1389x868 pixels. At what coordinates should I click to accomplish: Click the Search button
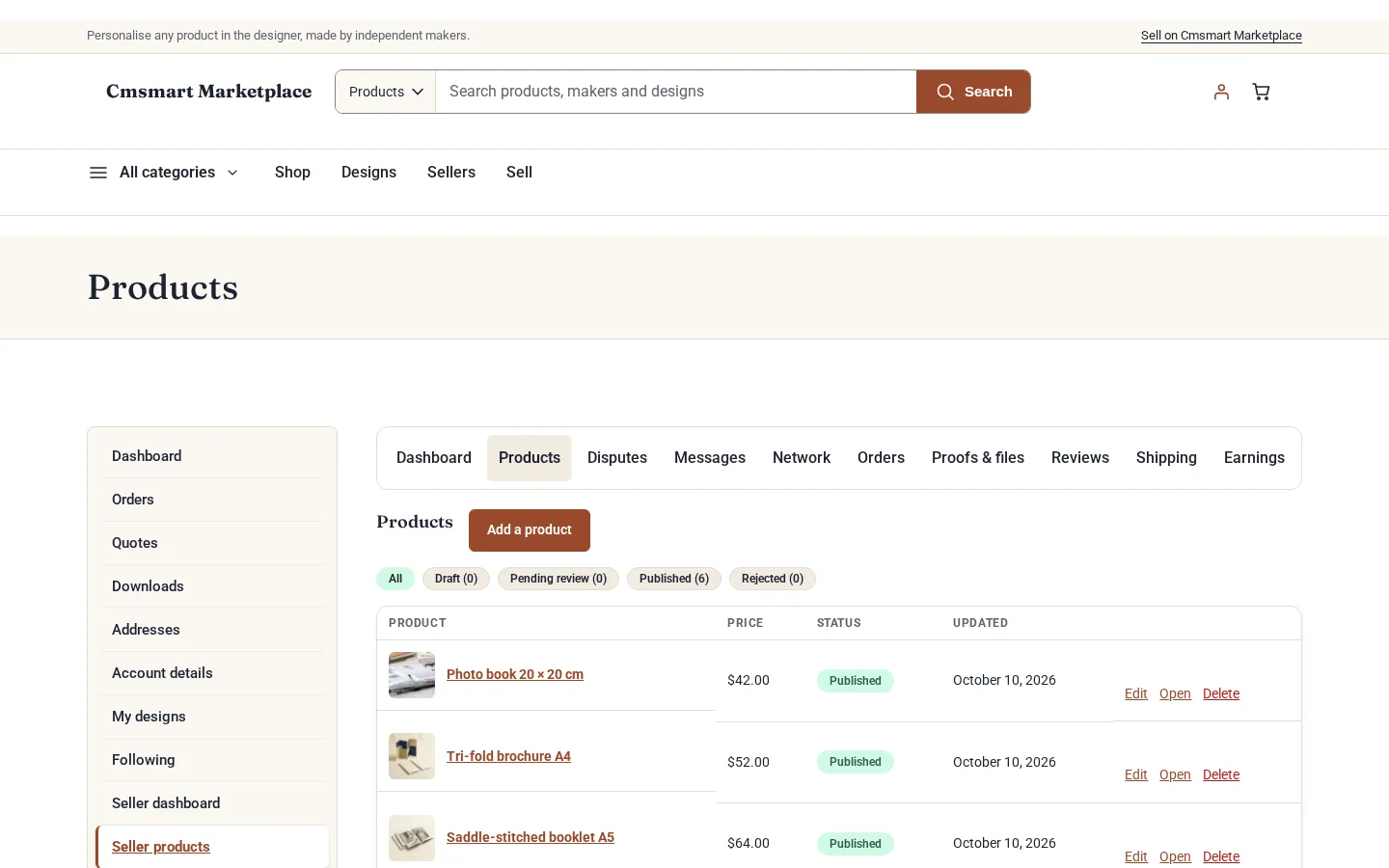tap(973, 92)
